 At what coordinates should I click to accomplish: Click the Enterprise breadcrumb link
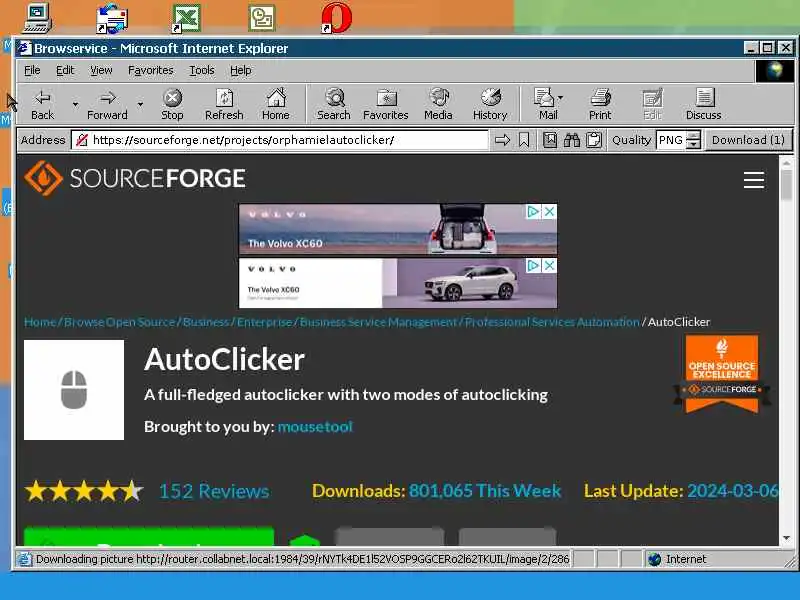[264, 322]
